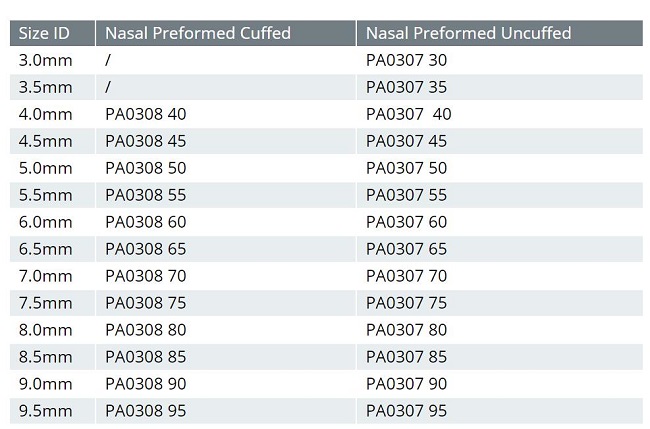Select product code PA0307 30

tap(407, 60)
